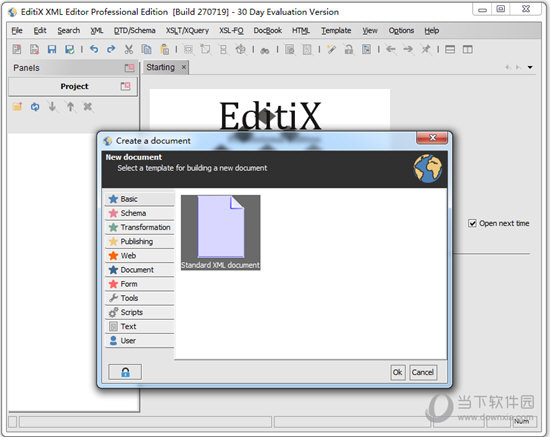Click the Project panel detach icon
This screenshot has height=437, width=550.
[x=126, y=86]
